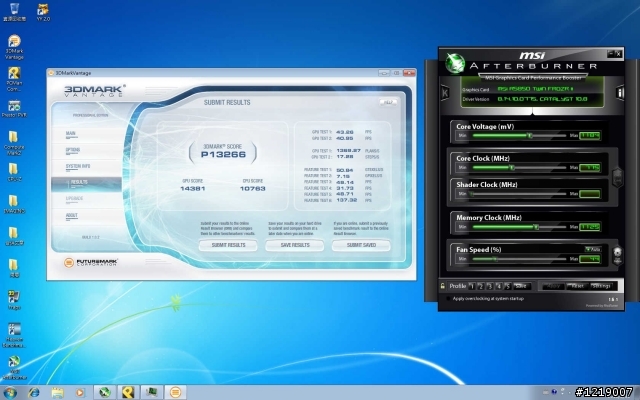Click the Fan Speed value field
The height and width of the screenshot is (400, 640).
(x=590, y=259)
